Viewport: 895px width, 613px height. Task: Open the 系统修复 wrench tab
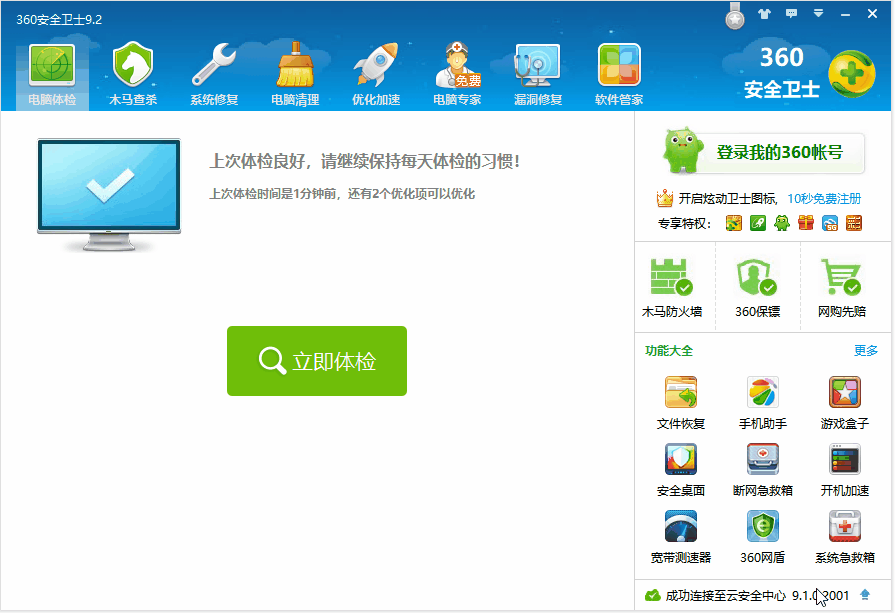tap(214, 75)
